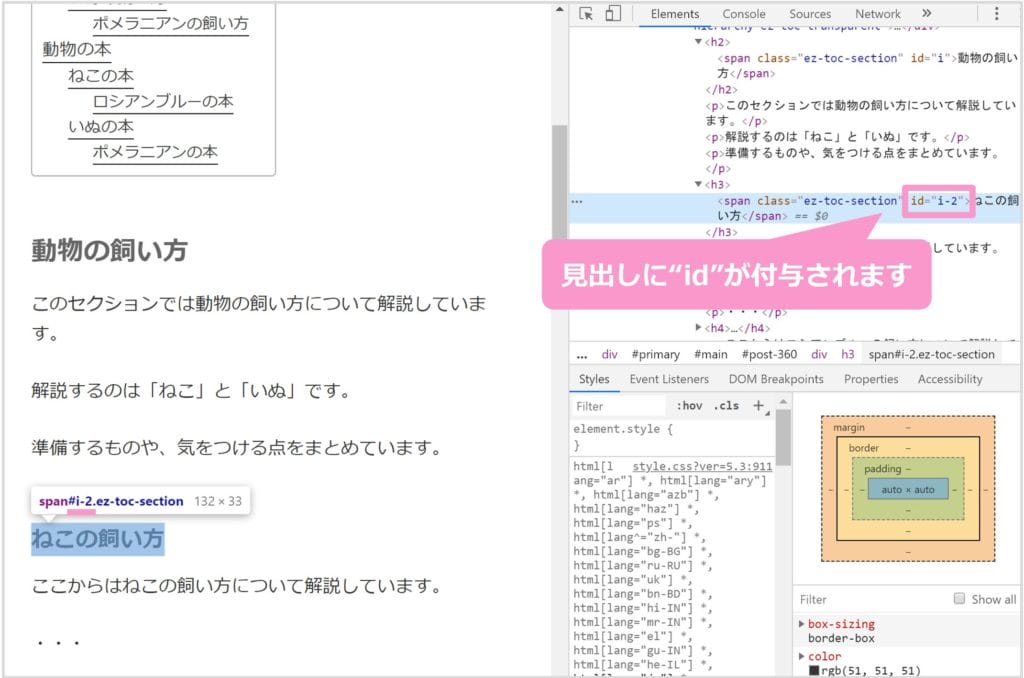Image resolution: width=1024 pixels, height=678 pixels.
Task: Select the span id="i" line in the DOM tree
Action: pyautogui.click(x=867, y=65)
